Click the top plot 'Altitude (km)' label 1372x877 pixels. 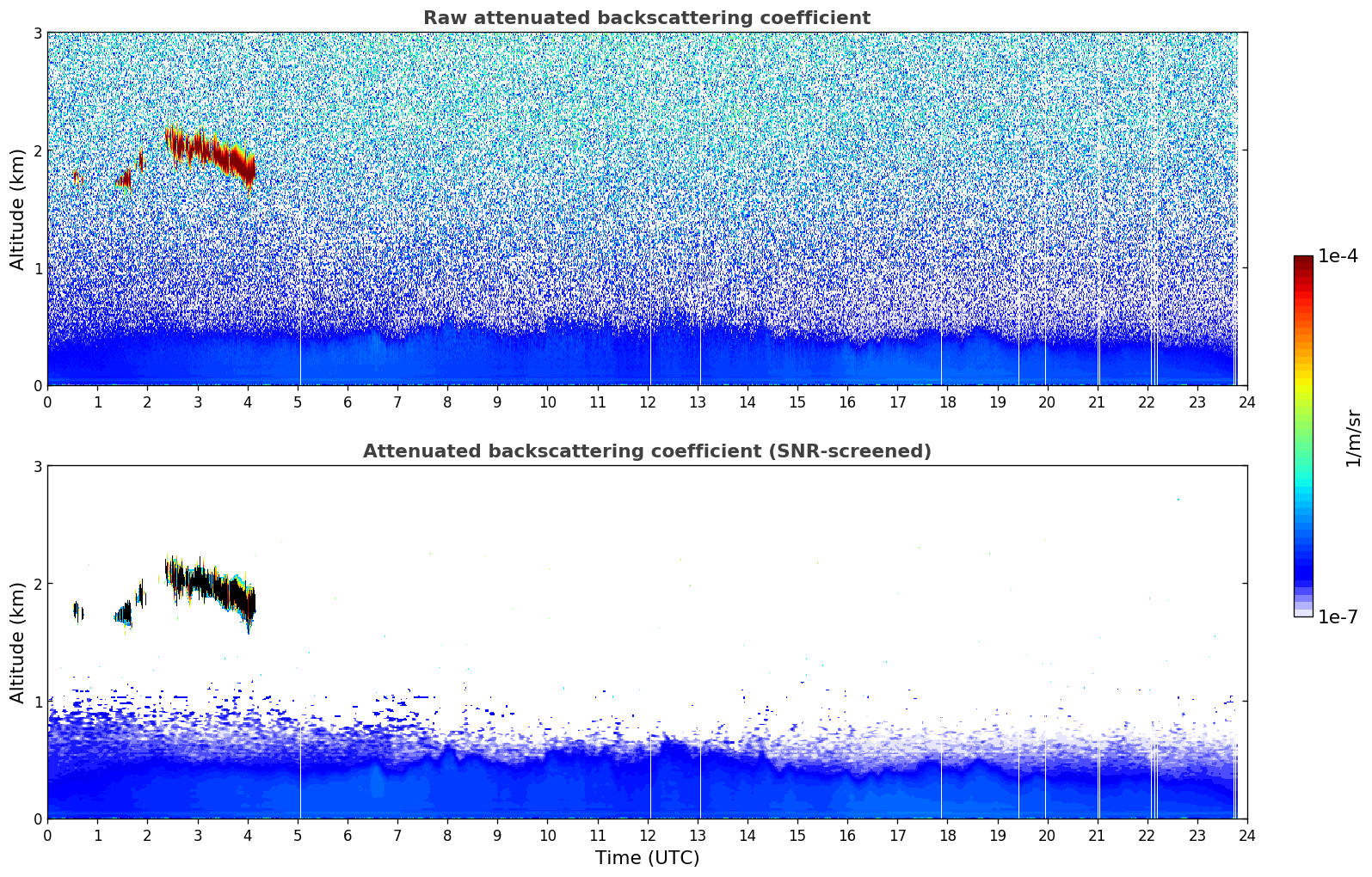(18, 209)
